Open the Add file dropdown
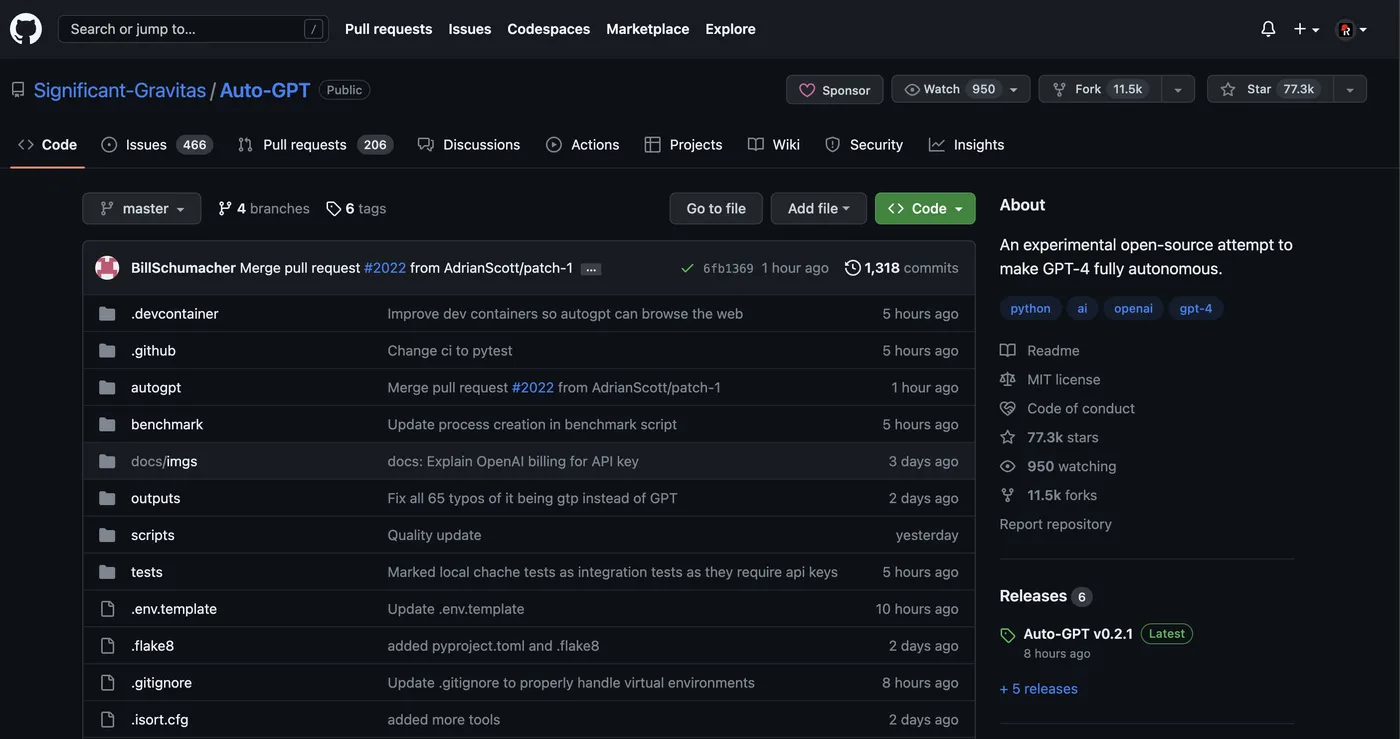The width and height of the screenshot is (1400, 739). (x=819, y=208)
